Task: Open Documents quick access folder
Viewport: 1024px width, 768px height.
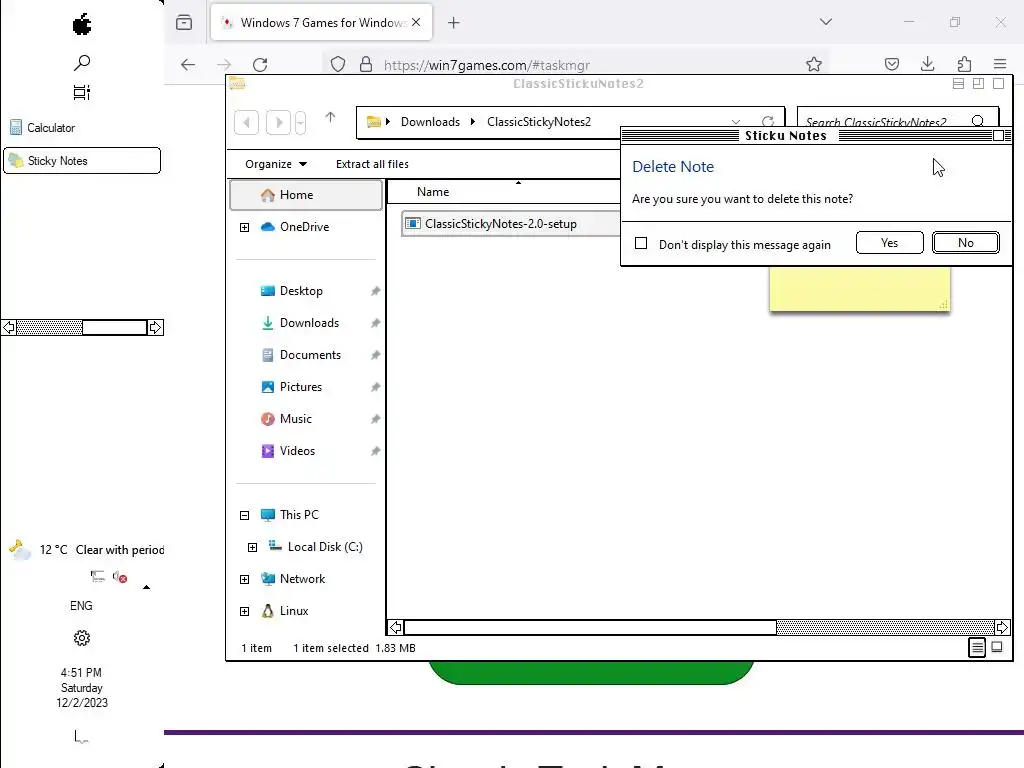Action: click(310, 355)
